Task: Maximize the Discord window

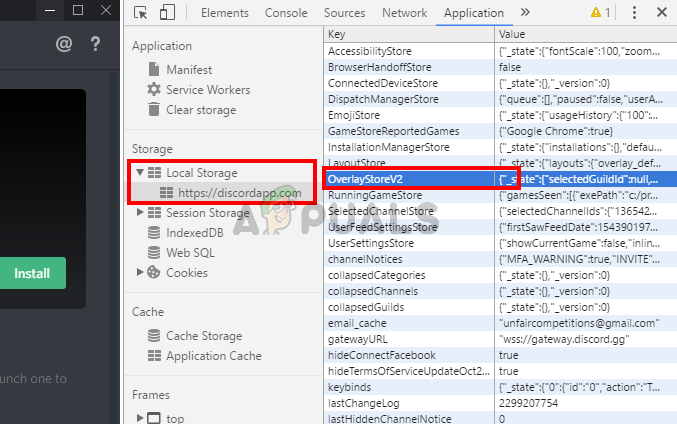Action: (x=78, y=10)
